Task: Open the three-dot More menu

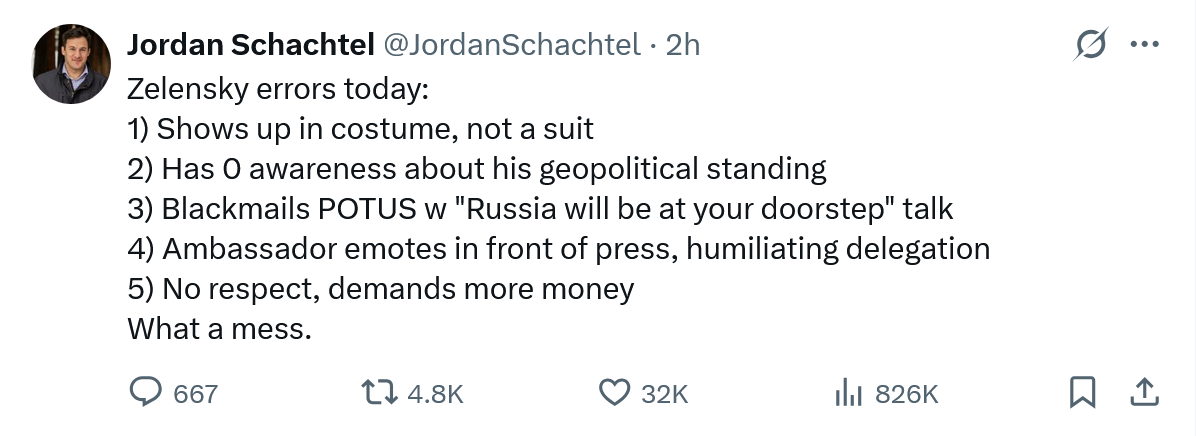Action: point(1141,45)
